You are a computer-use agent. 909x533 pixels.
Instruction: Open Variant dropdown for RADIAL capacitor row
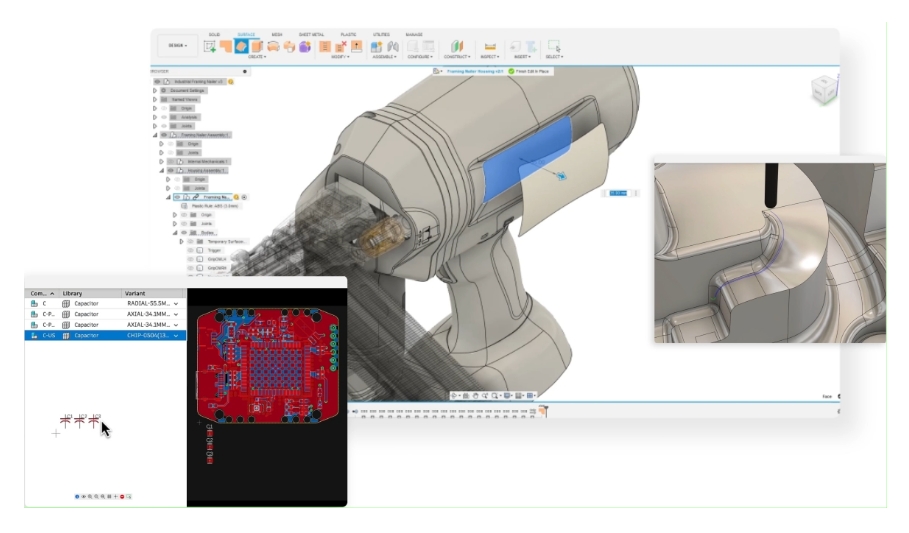click(176, 303)
